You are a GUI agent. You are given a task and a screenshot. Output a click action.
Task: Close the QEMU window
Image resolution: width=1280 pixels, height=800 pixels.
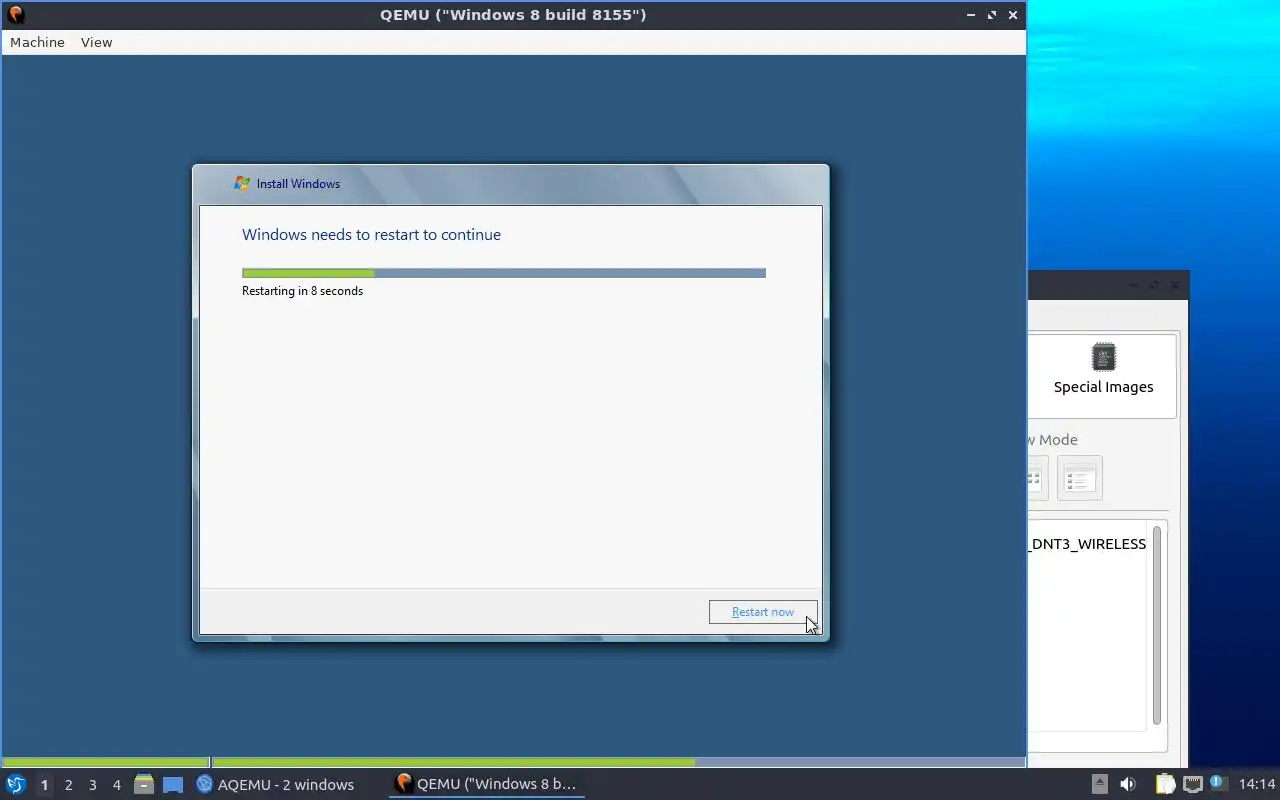(1013, 15)
